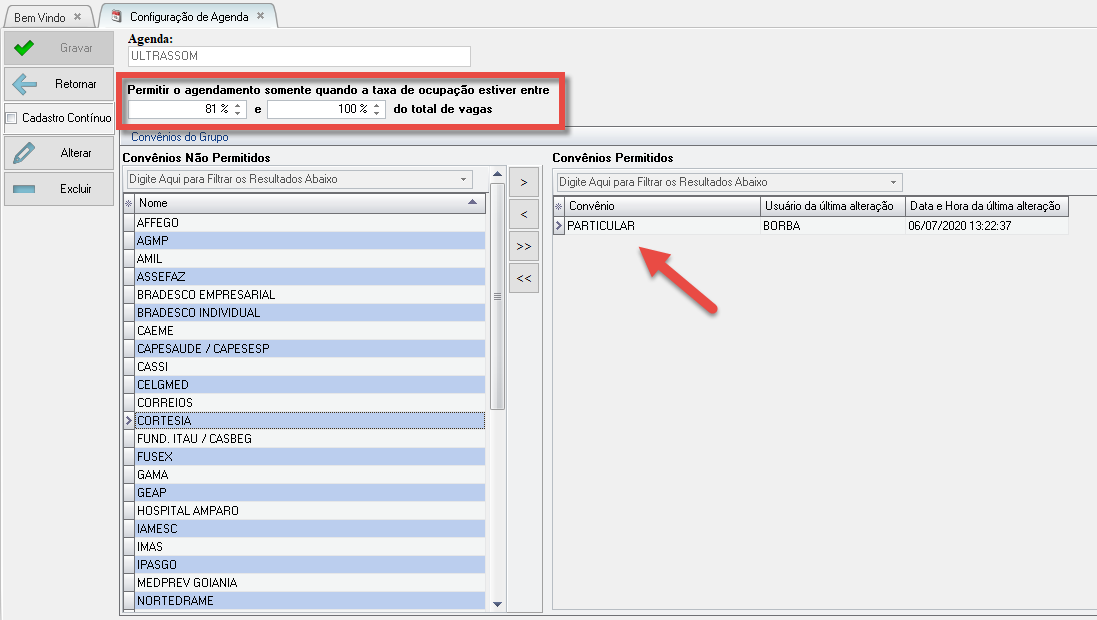Switch to the Bem Vindo tab
This screenshot has height=620, width=1097.
[x=40, y=18]
